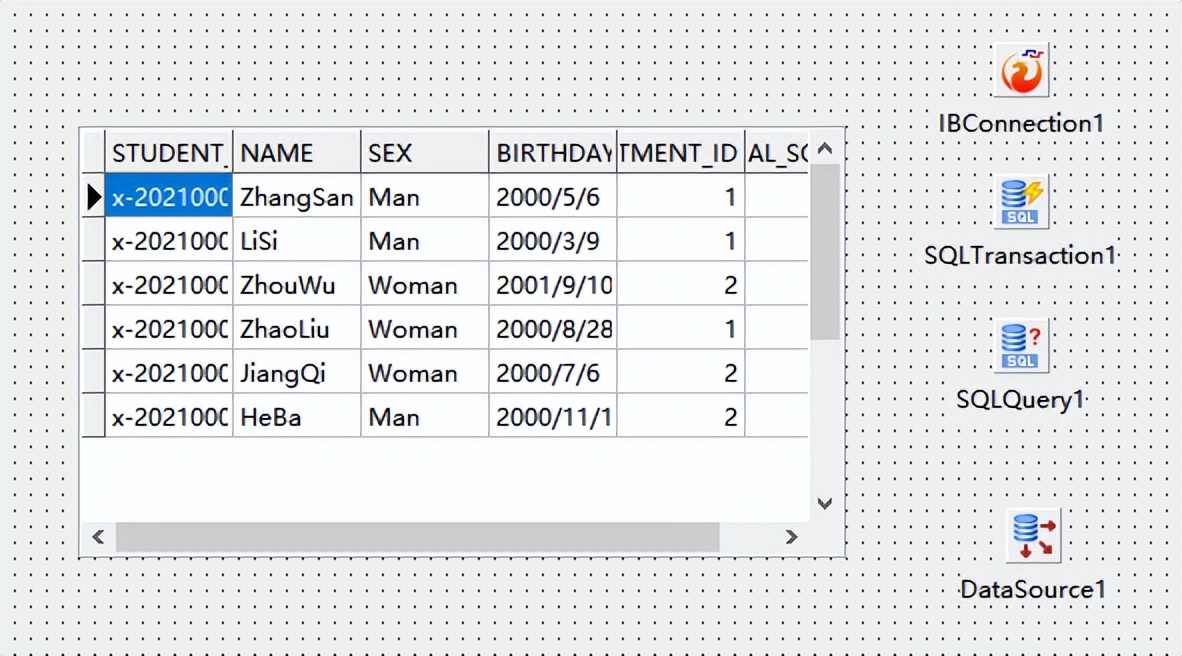Screen dimensions: 1182x656
Task: Click the 2000/8/28 birthday cell
Action: [x=552, y=329]
